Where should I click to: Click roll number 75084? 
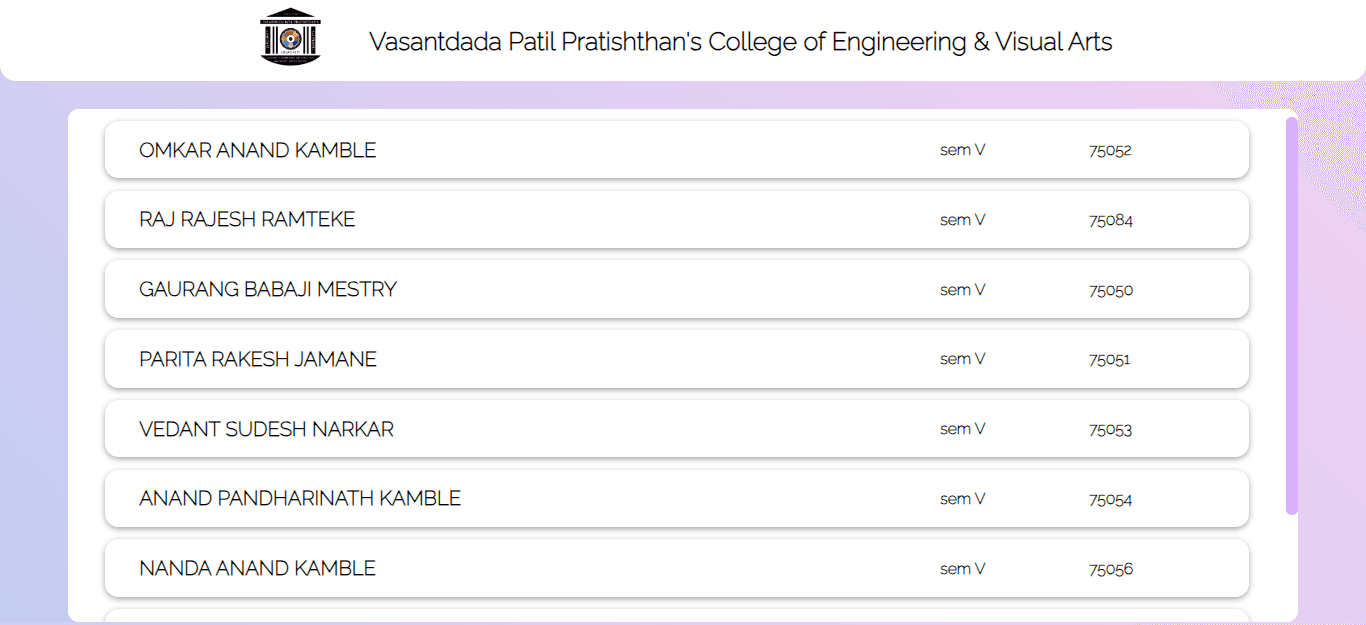tap(1111, 221)
